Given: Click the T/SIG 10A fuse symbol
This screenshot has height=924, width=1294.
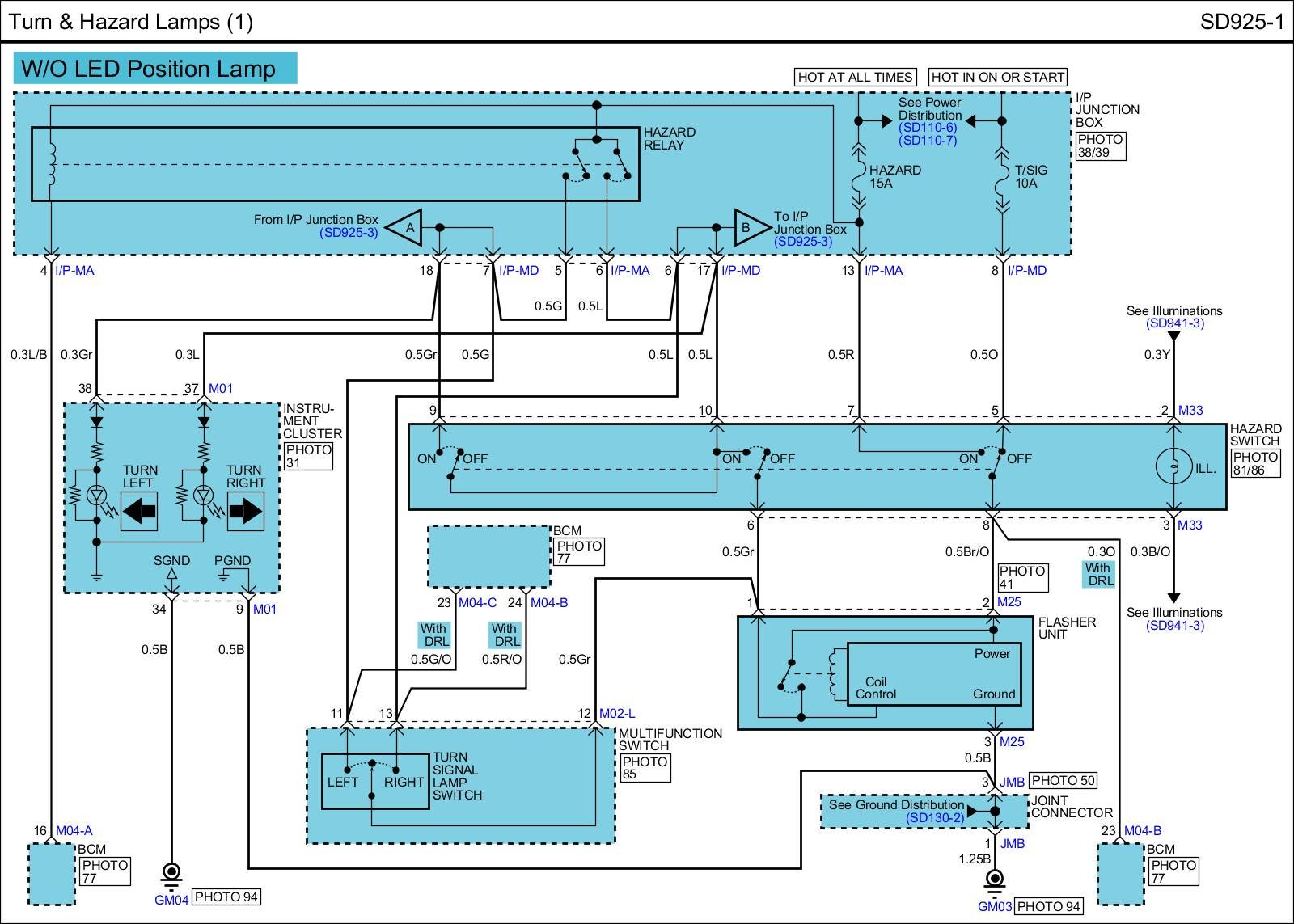Looking at the screenshot, I should pos(1003,177).
